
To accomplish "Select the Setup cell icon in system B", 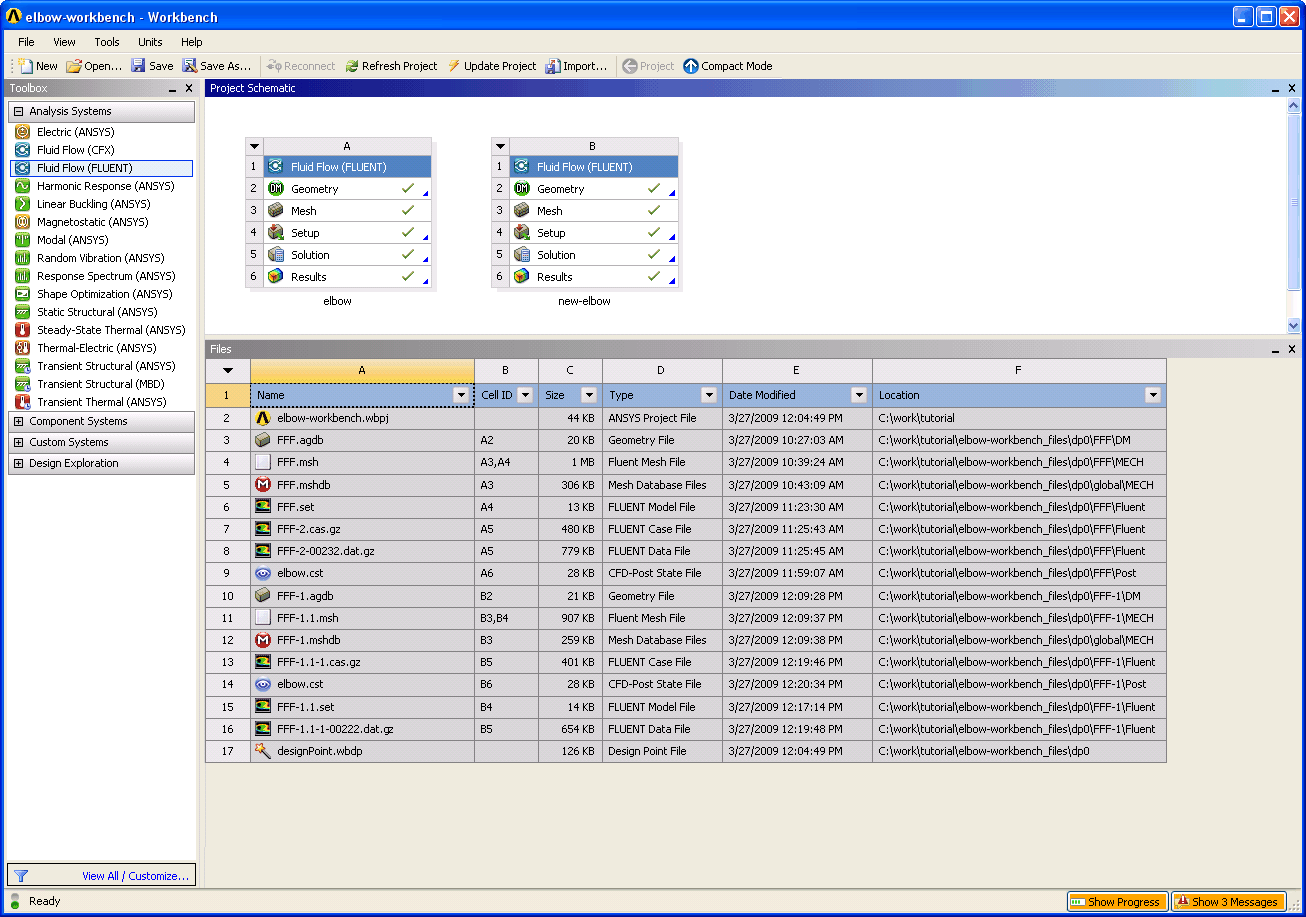I will 522,233.
